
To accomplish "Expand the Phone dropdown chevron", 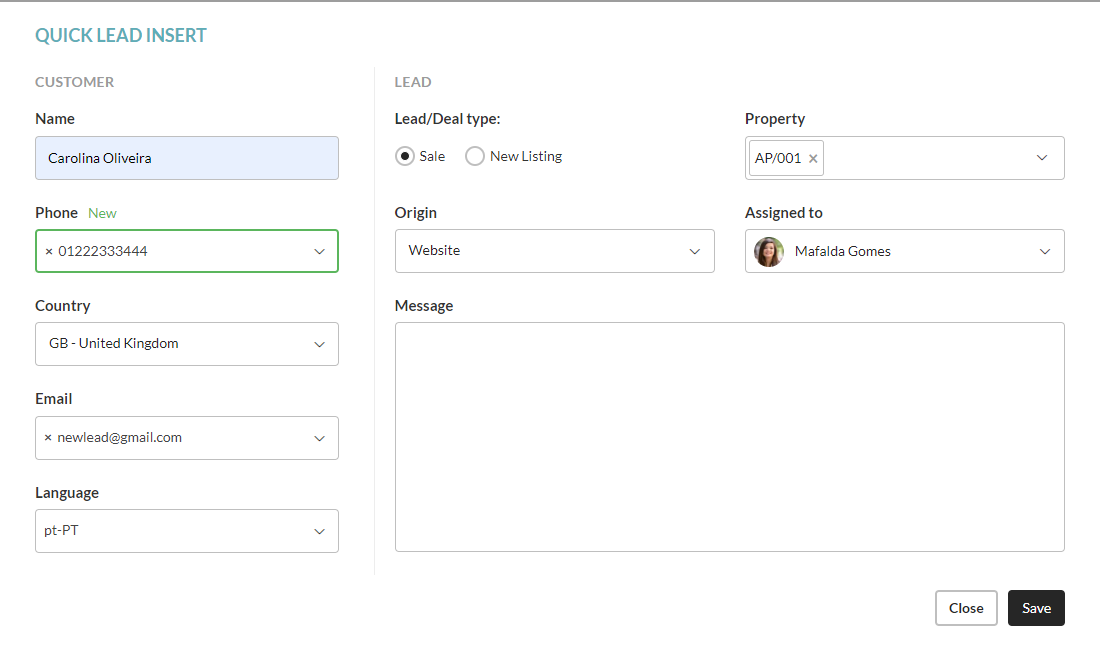I will [319, 252].
